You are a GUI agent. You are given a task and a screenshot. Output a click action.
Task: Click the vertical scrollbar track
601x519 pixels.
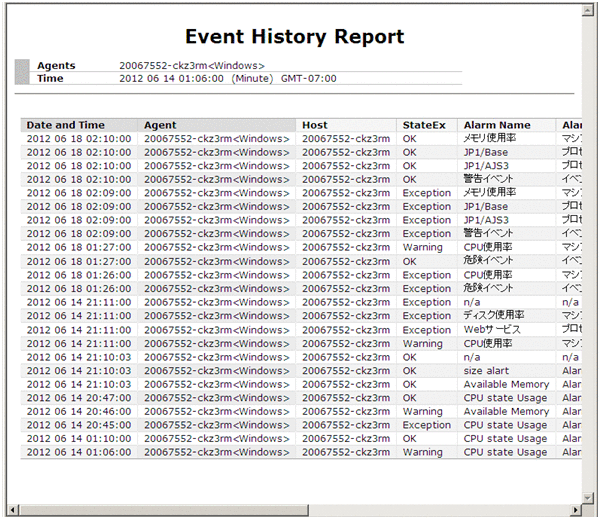tap(587, 250)
